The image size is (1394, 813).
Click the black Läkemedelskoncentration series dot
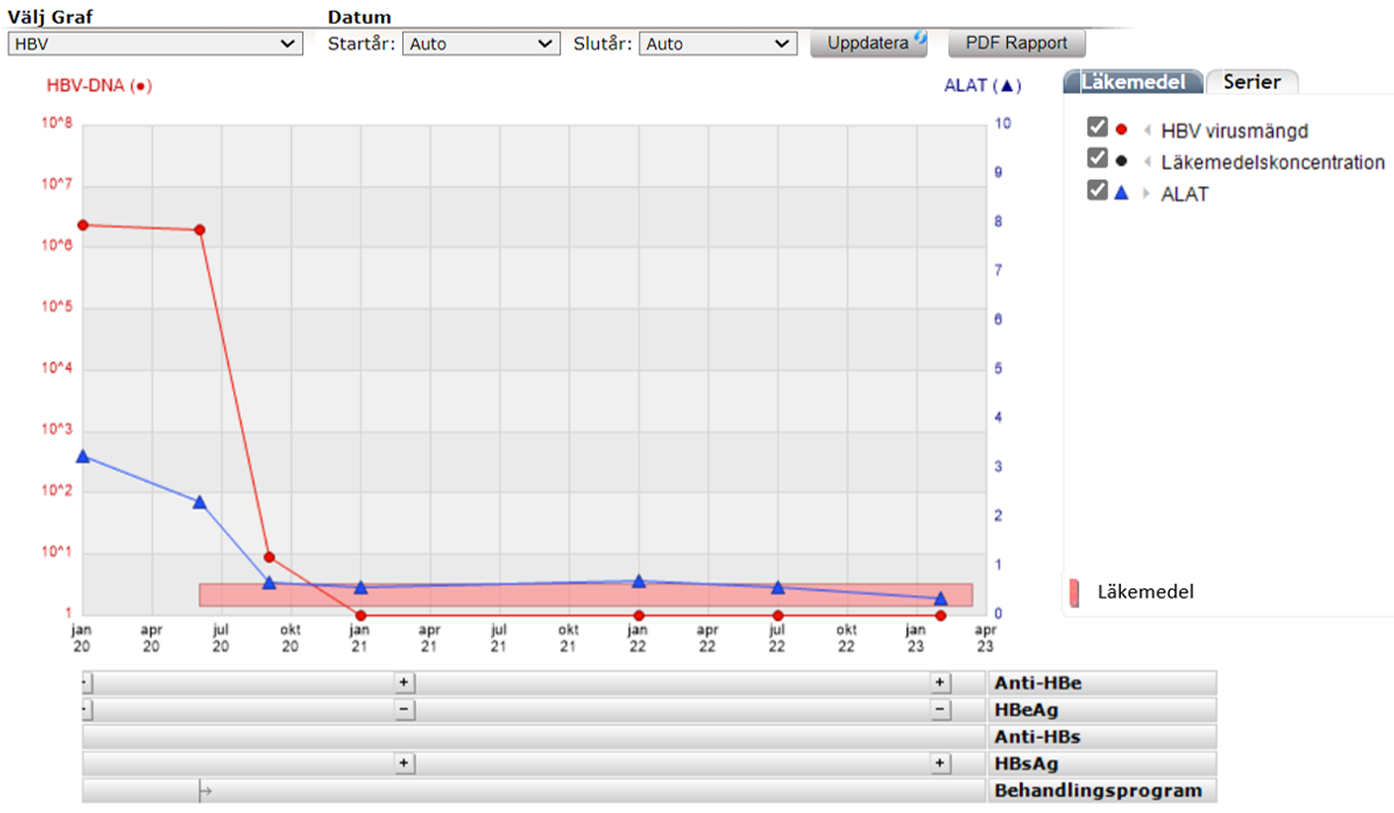click(1121, 162)
